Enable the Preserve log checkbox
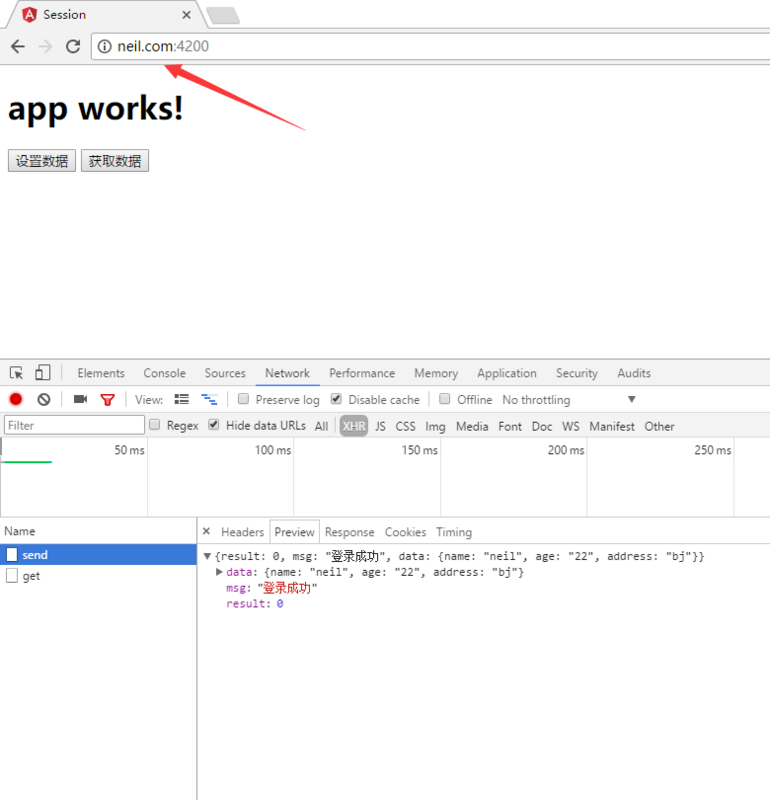 (243, 398)
